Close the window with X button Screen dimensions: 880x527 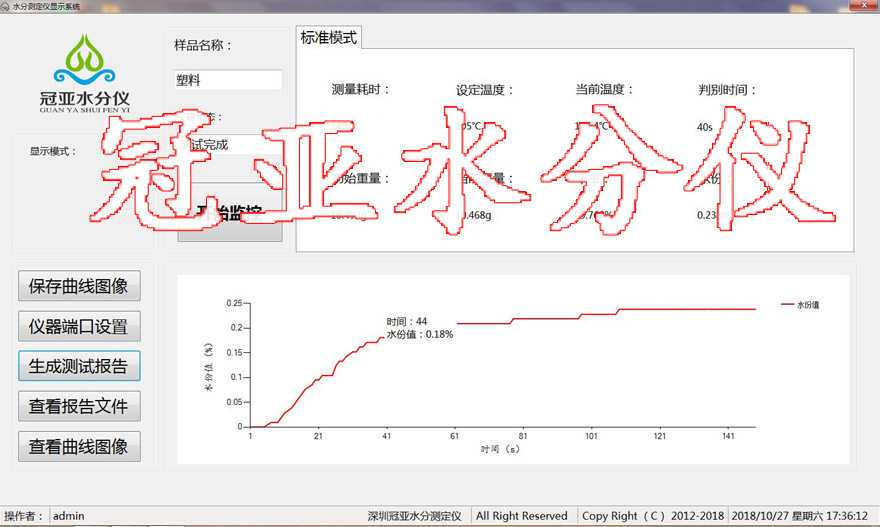click(x=864, y=6)
